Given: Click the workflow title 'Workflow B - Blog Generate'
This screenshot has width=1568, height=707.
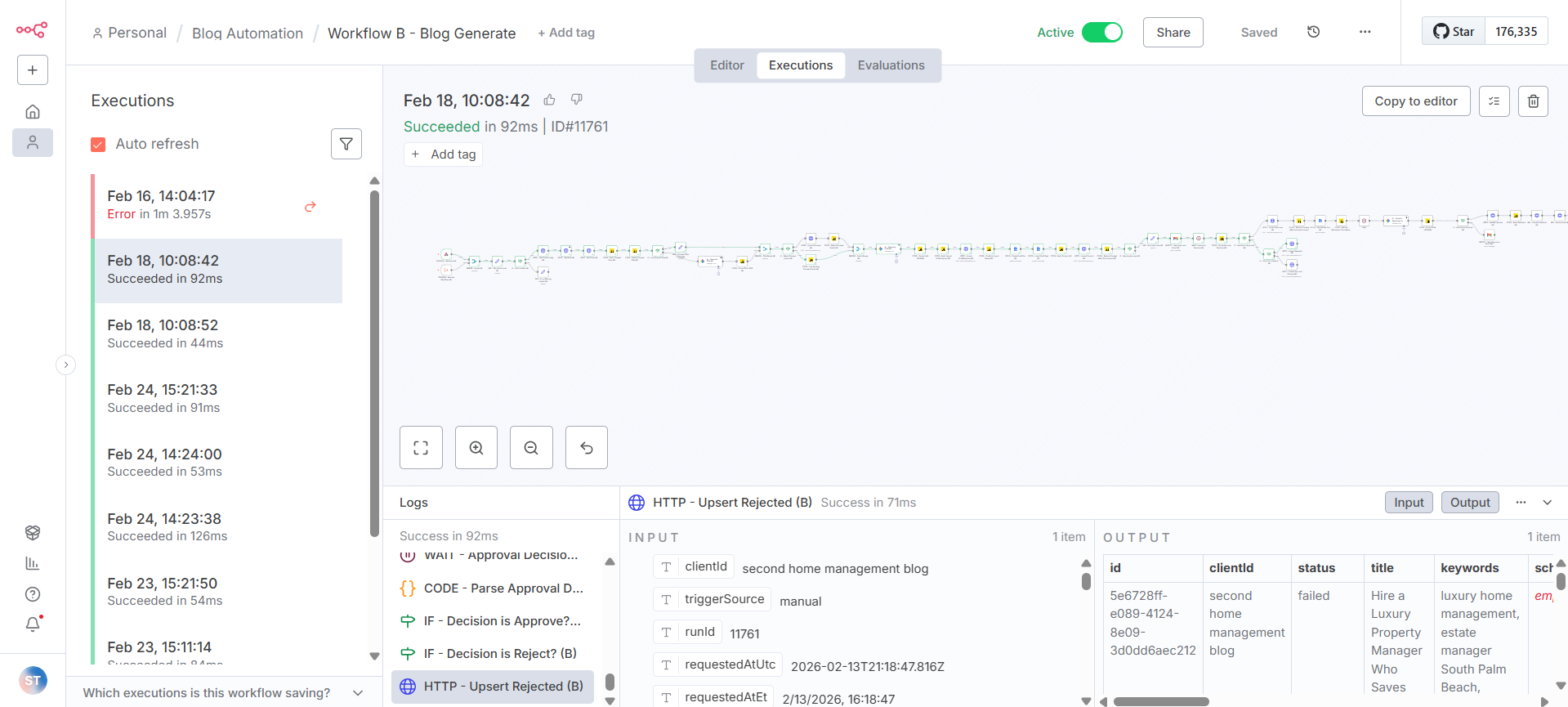Looking at the screenshot, I should tap(422, 34).
